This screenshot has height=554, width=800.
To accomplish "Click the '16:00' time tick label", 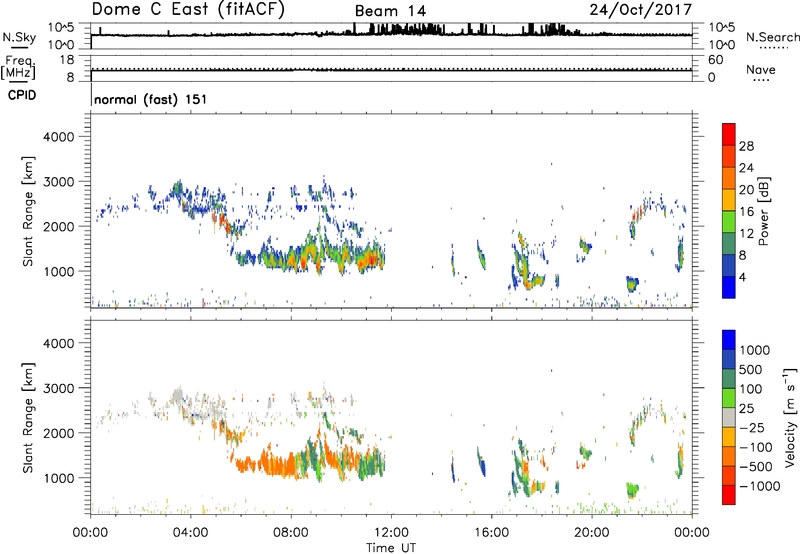I will pos(491,533).
